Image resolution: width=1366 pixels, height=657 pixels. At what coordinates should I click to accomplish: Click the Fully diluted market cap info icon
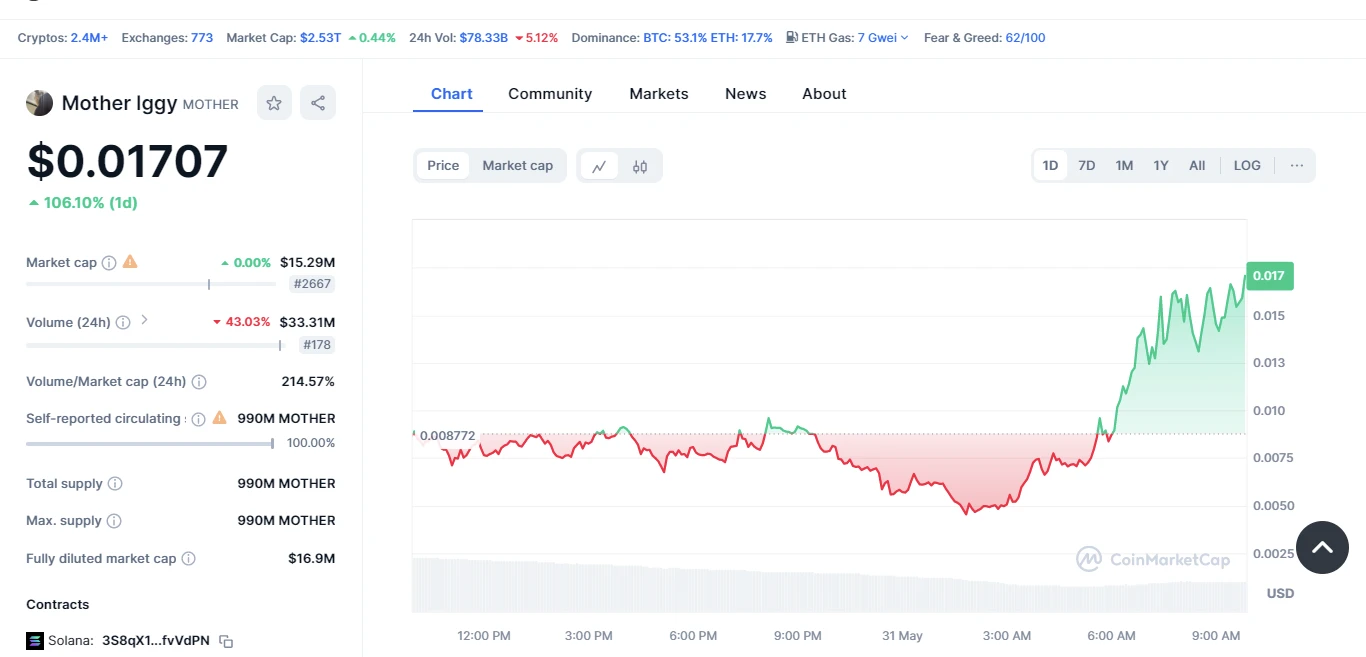(x=189, y=559)
